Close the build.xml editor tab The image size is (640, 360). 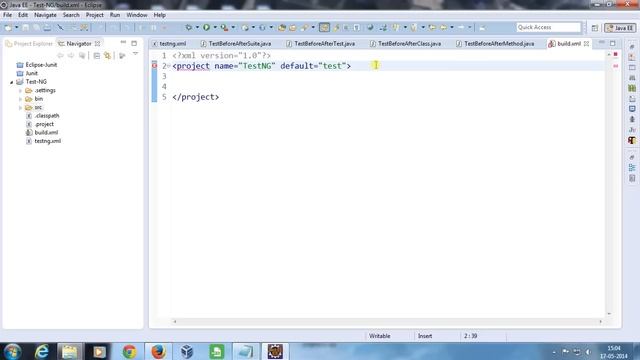point(587,44)
